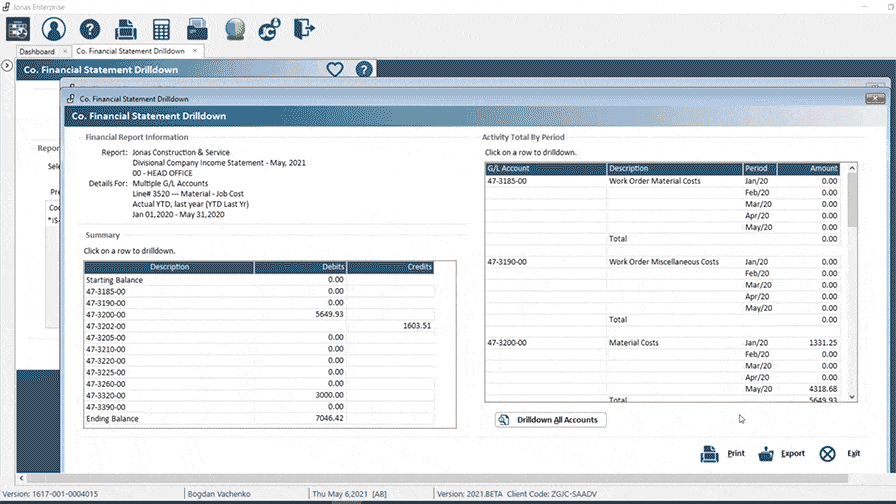Click the 1331.25 amount for Jan/20
Image resolution: width=896 pixels, height=504 pixels.
pyautogui.click(x=823, y=343)
